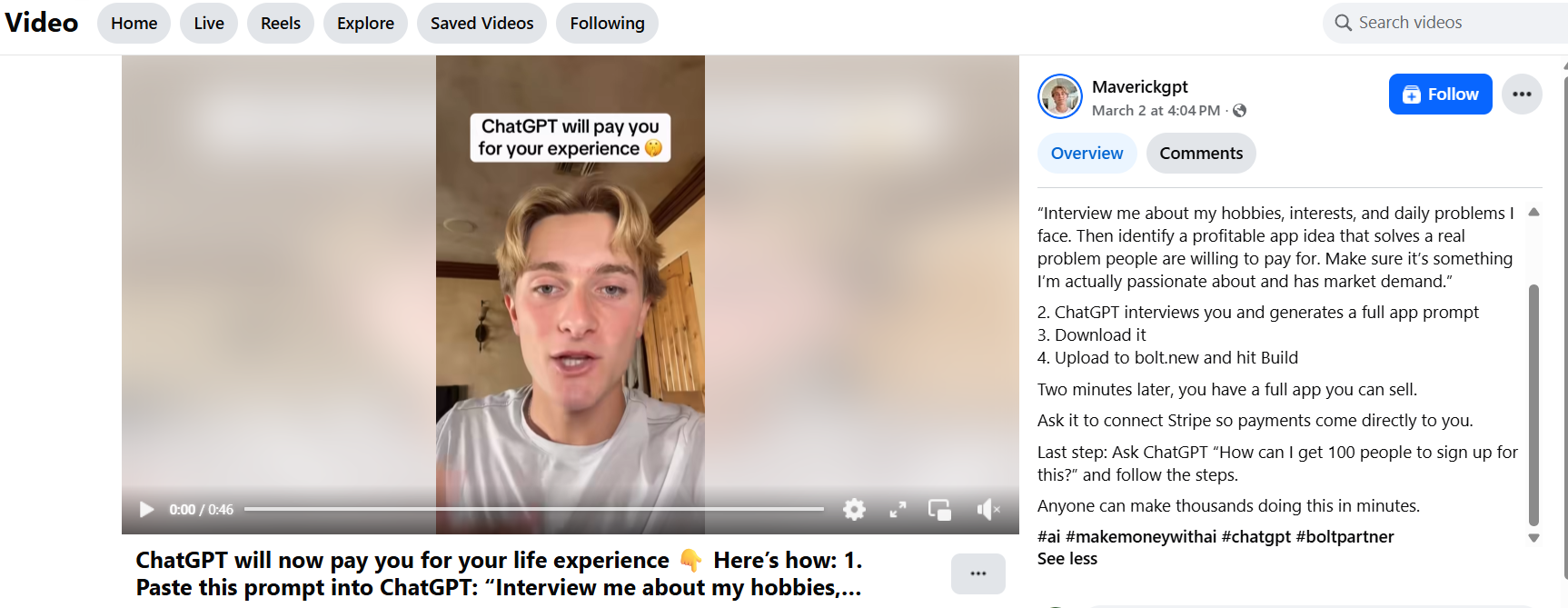Click the Maverickgpt profile picture

[x=1060, y=96]
